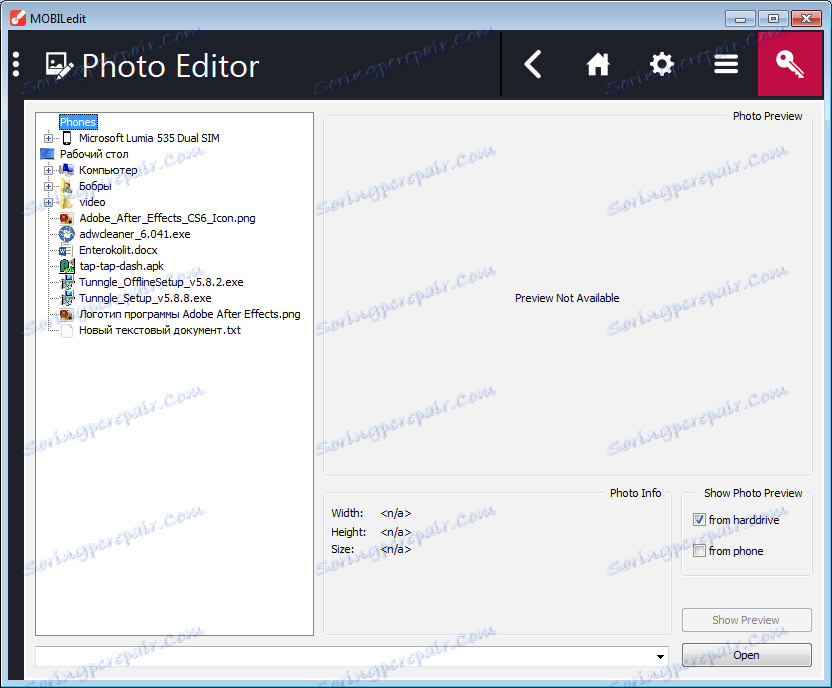
Task: Select file Tunngle_OfflineSetup_v5.8.2.exe
Action: [161, 282]
